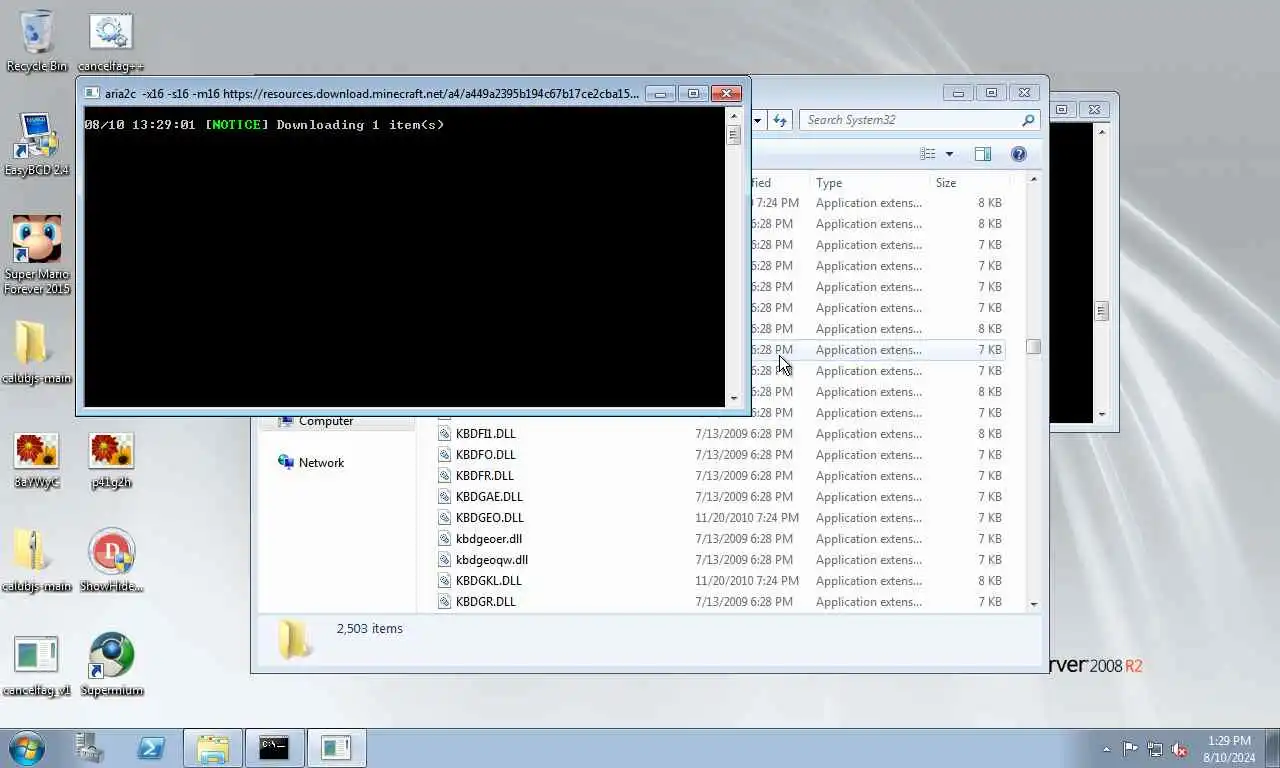Open address bar history dropdown in Explorer

pos(757,120)
